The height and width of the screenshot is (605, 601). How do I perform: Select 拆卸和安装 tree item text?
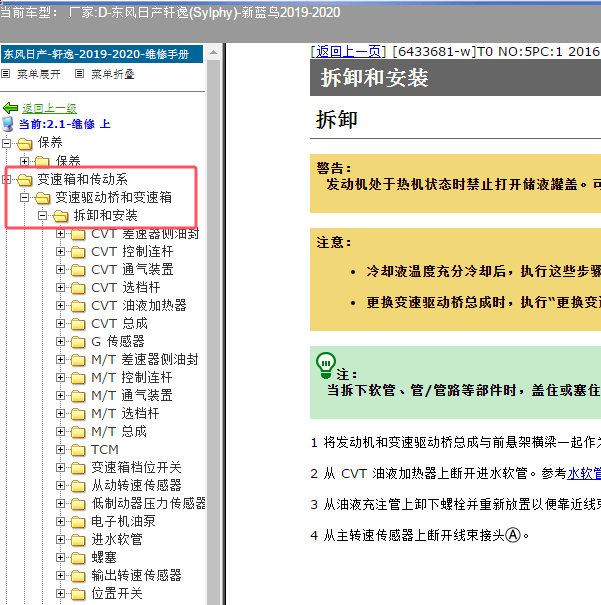106,215
